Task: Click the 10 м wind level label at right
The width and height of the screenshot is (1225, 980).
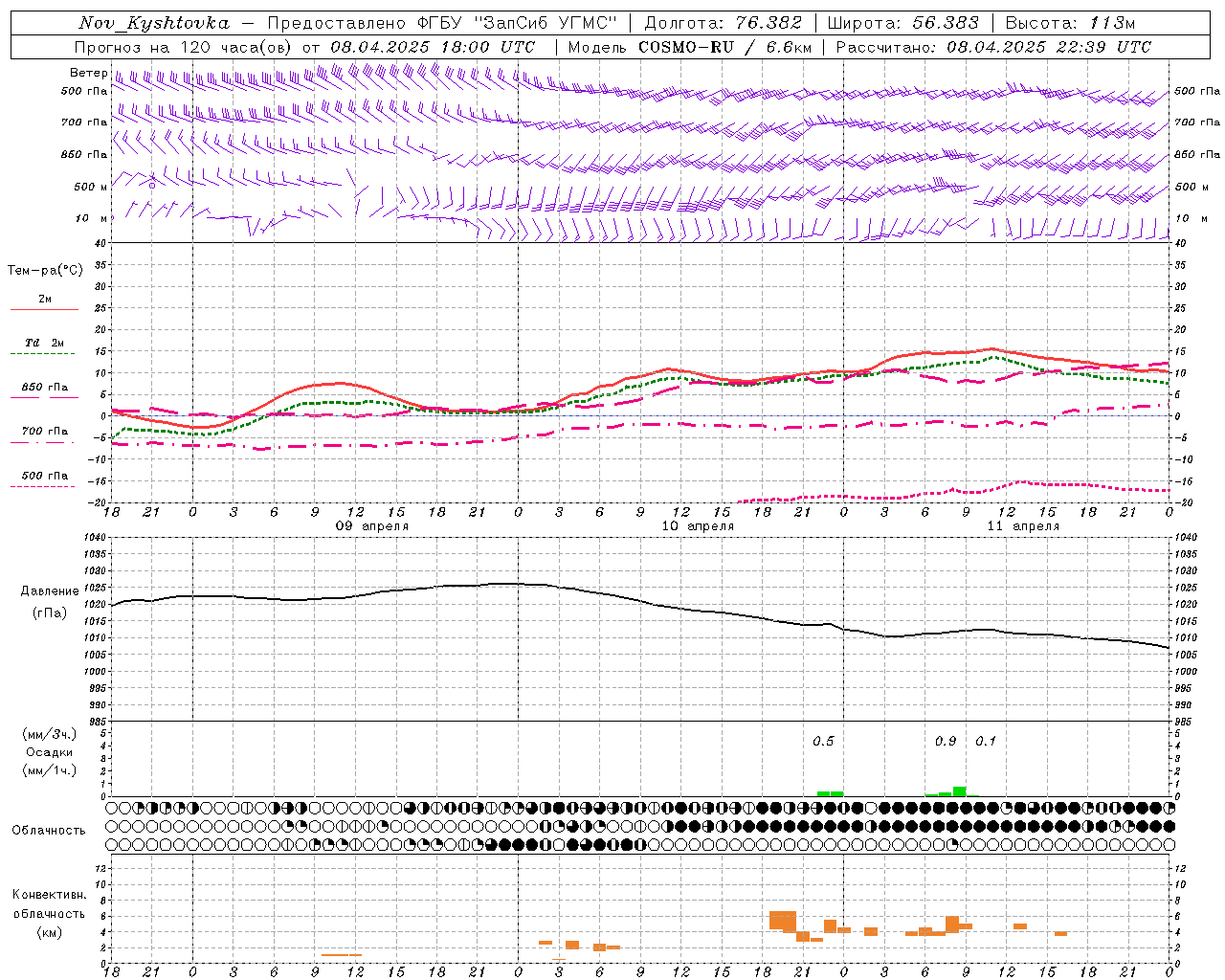Action: tap(1192, 219)
